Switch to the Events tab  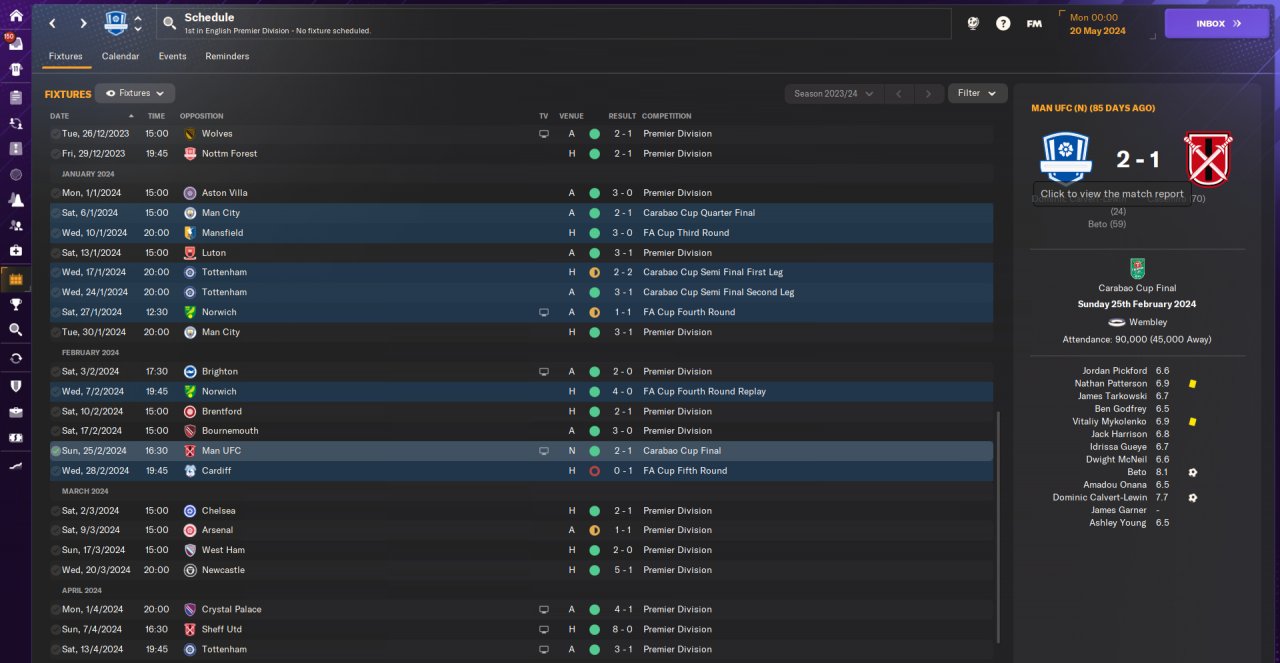click(172, 56)
